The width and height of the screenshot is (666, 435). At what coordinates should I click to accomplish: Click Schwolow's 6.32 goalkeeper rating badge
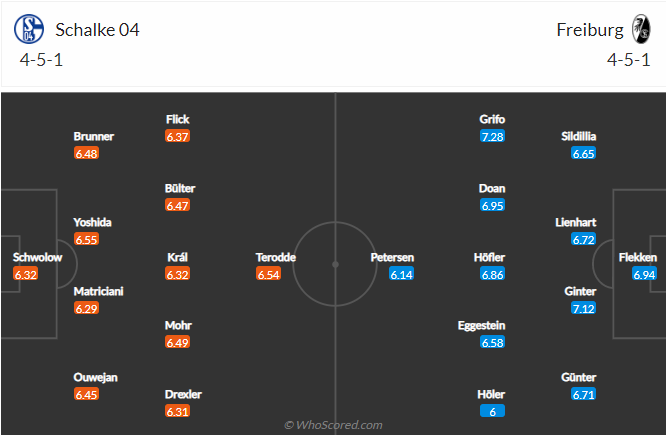25,274
